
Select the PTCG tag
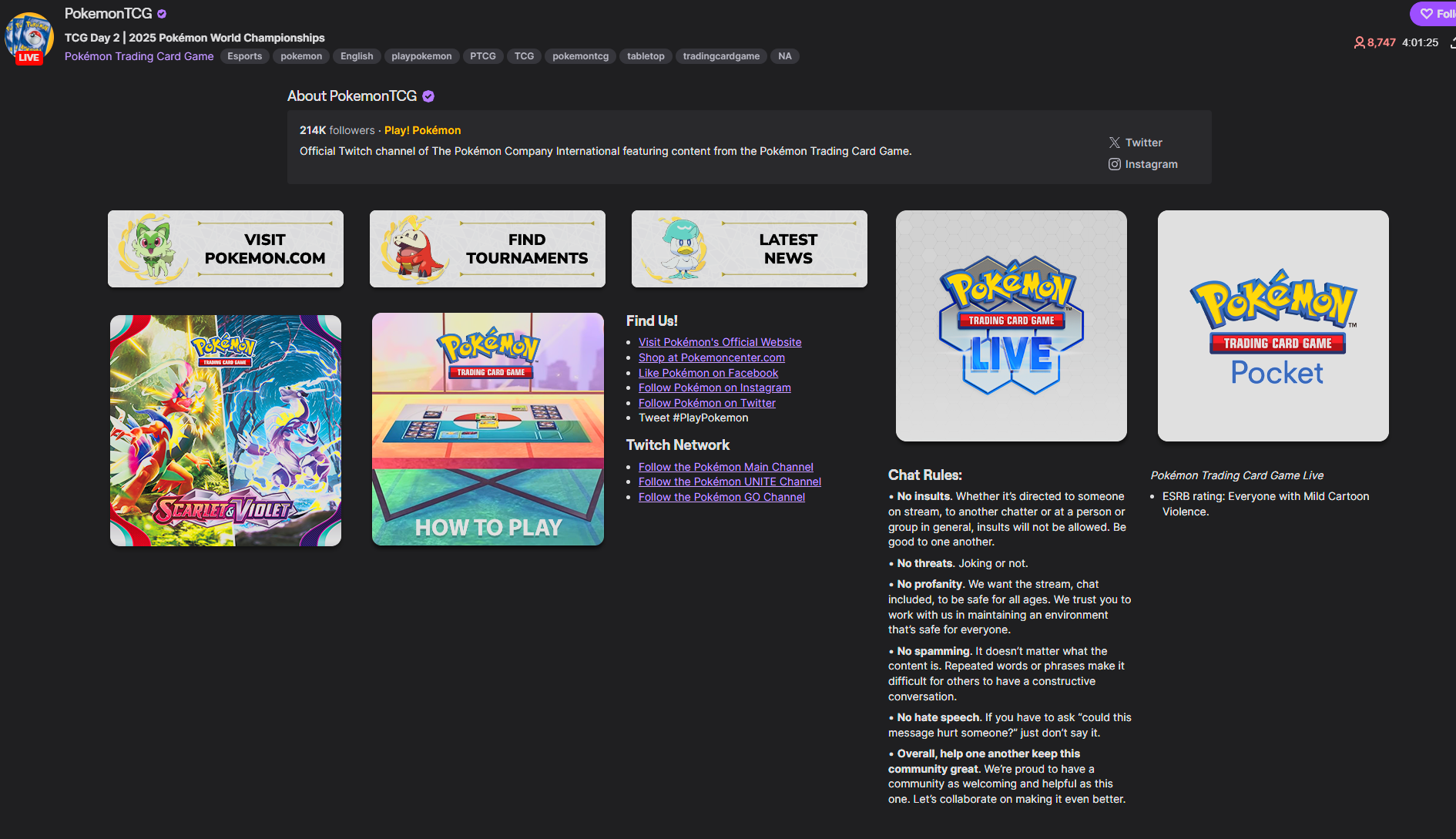(483, 56)
